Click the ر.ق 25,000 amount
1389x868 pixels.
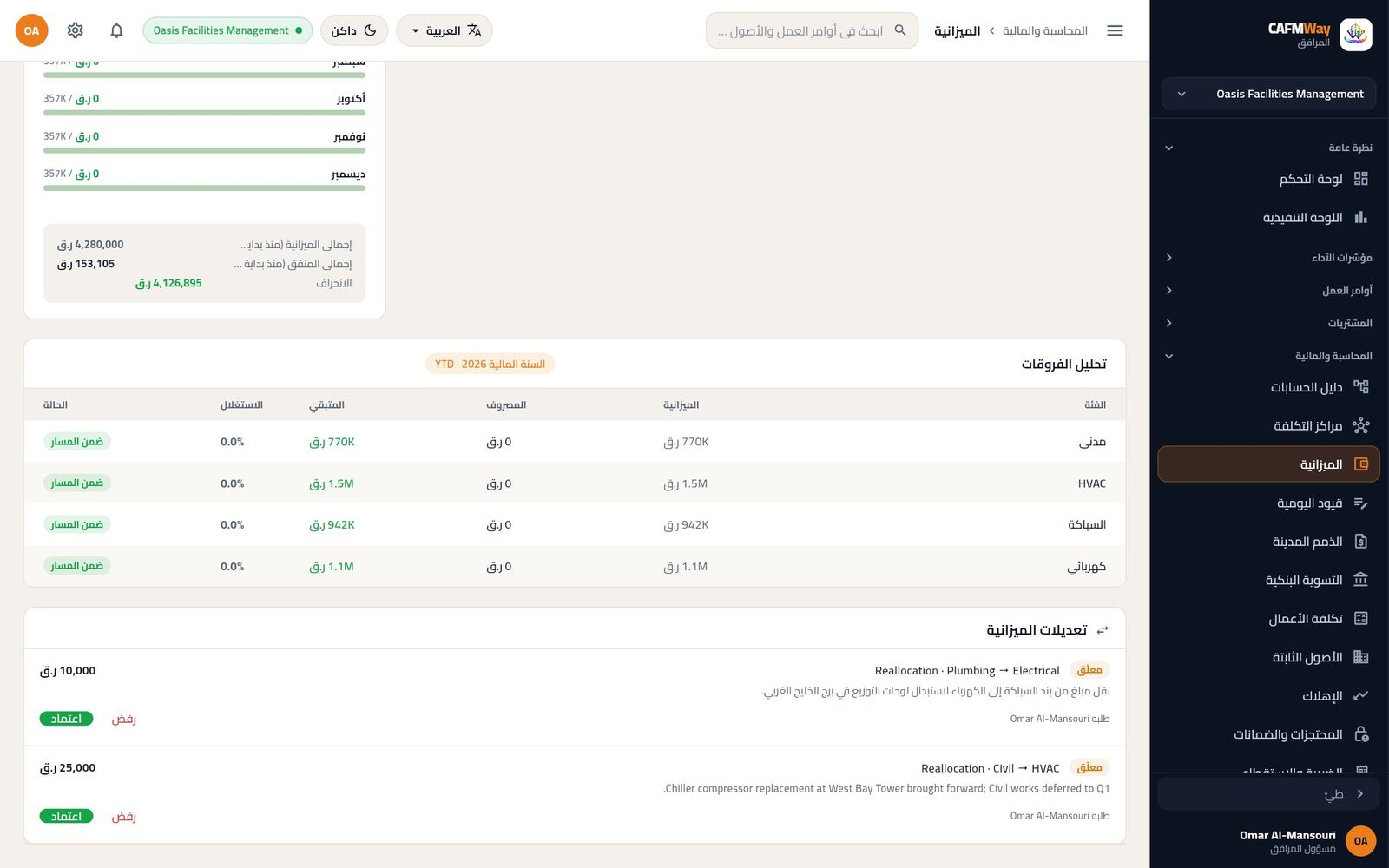coord(68,768)
